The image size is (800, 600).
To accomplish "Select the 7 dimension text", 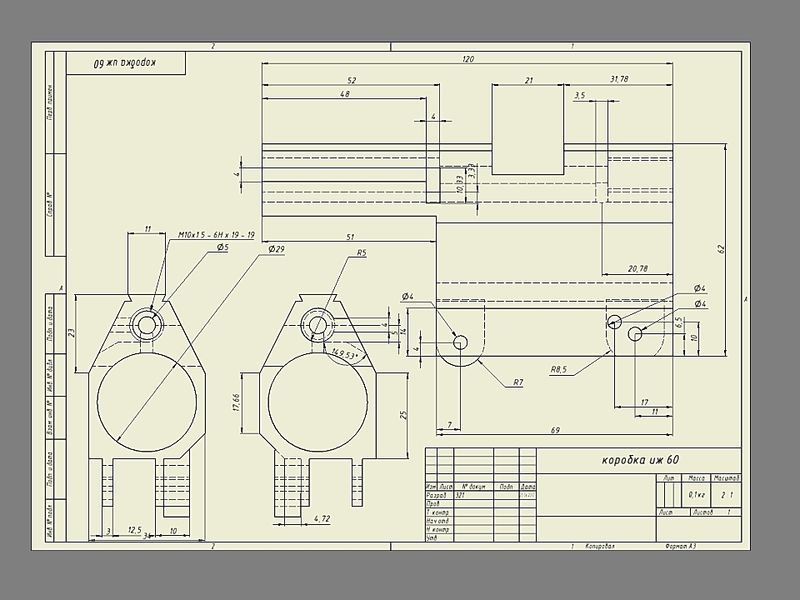I will 449,424.
